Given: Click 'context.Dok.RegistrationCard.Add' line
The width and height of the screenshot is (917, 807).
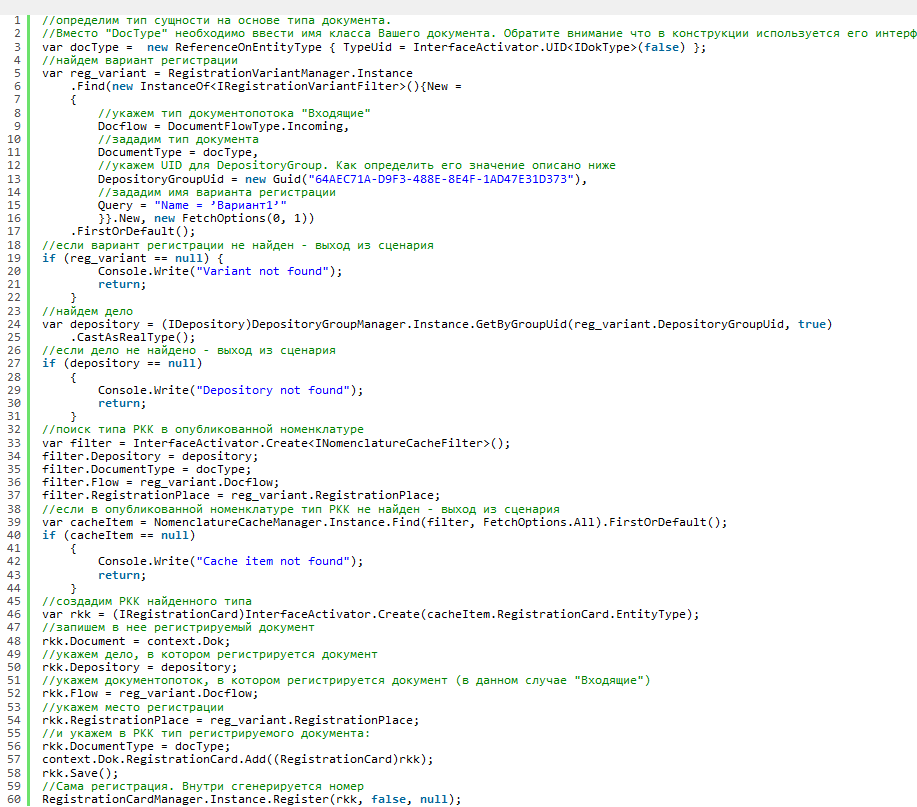Looking at the screenshot, I should tap(237, 760).
